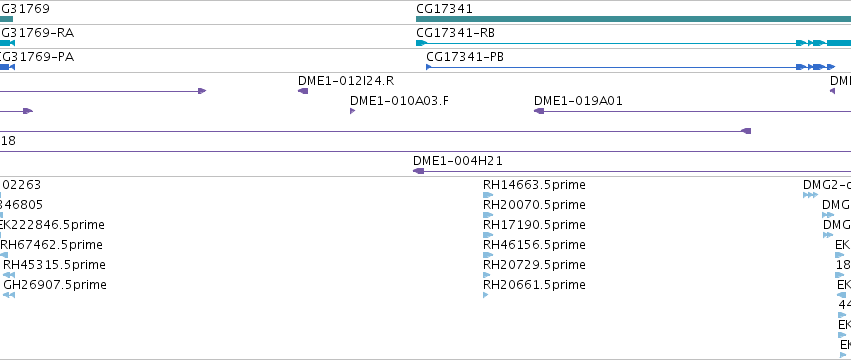Click the RH46156.5prime EST arrow
The image size is (851, 360).
click(x=488, y=255)
